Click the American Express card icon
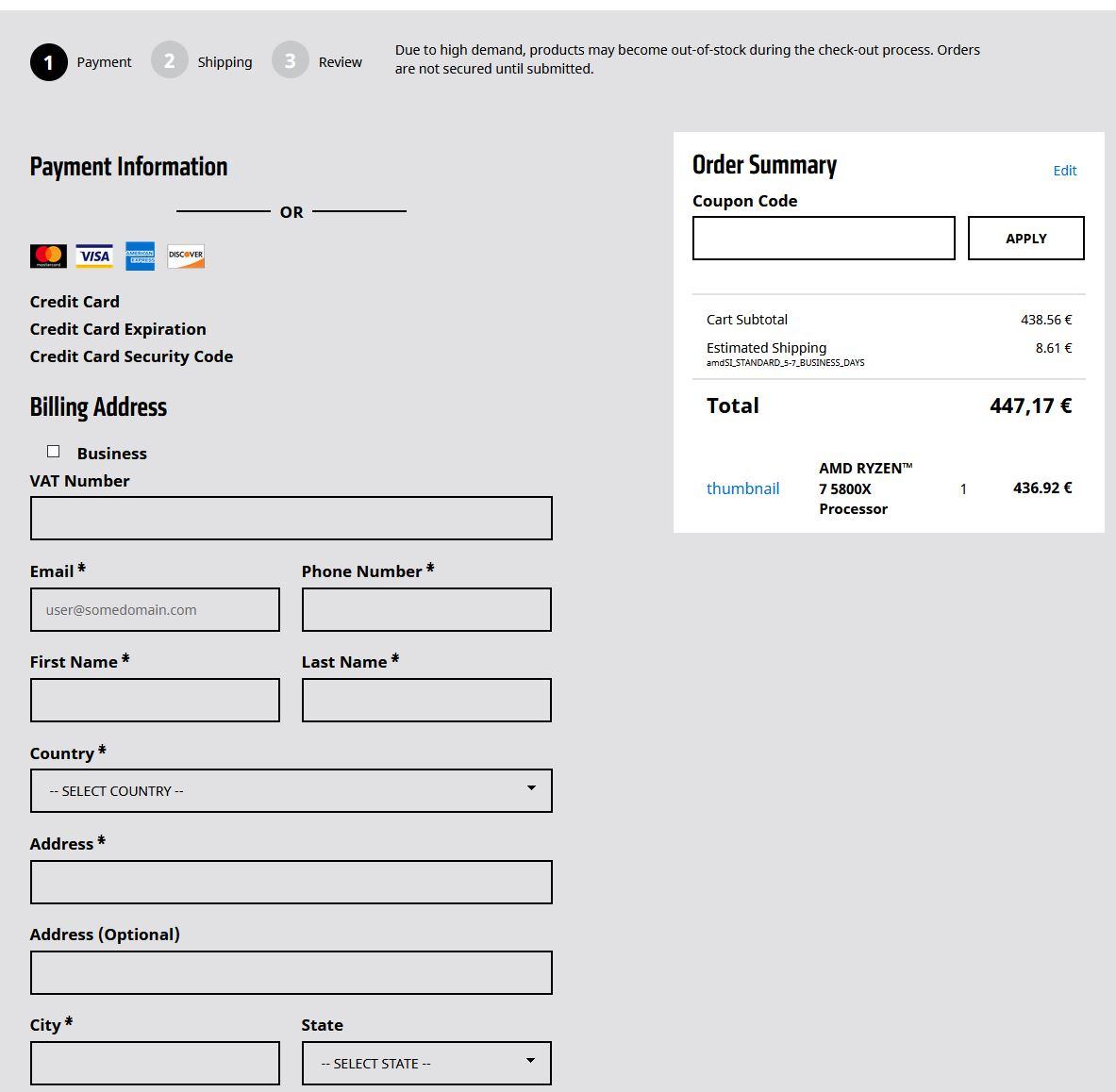The image size is (1116, 1092). pyautogui.click(x=140, y=256)
